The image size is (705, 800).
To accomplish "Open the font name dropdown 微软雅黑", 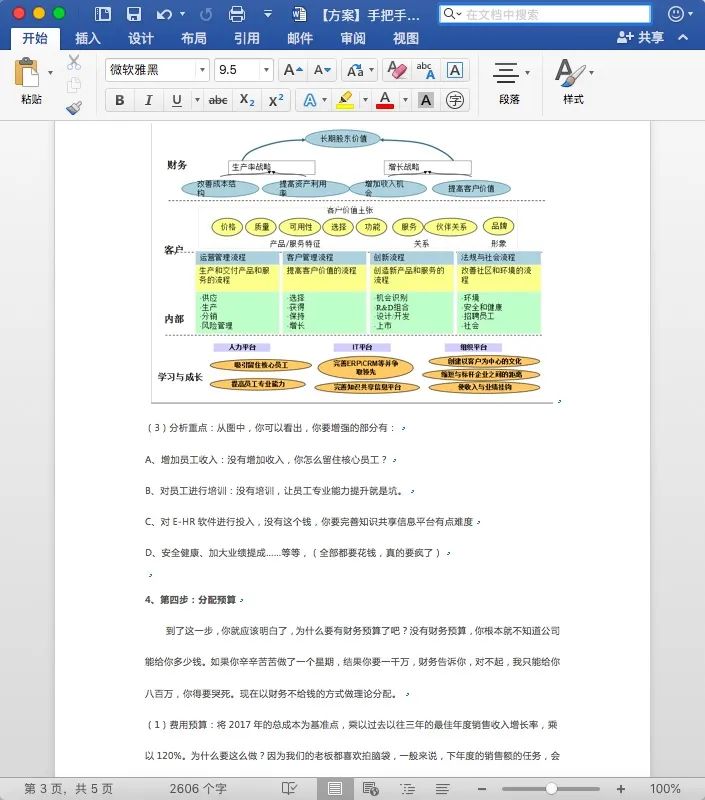I will [x=203, y=70].
